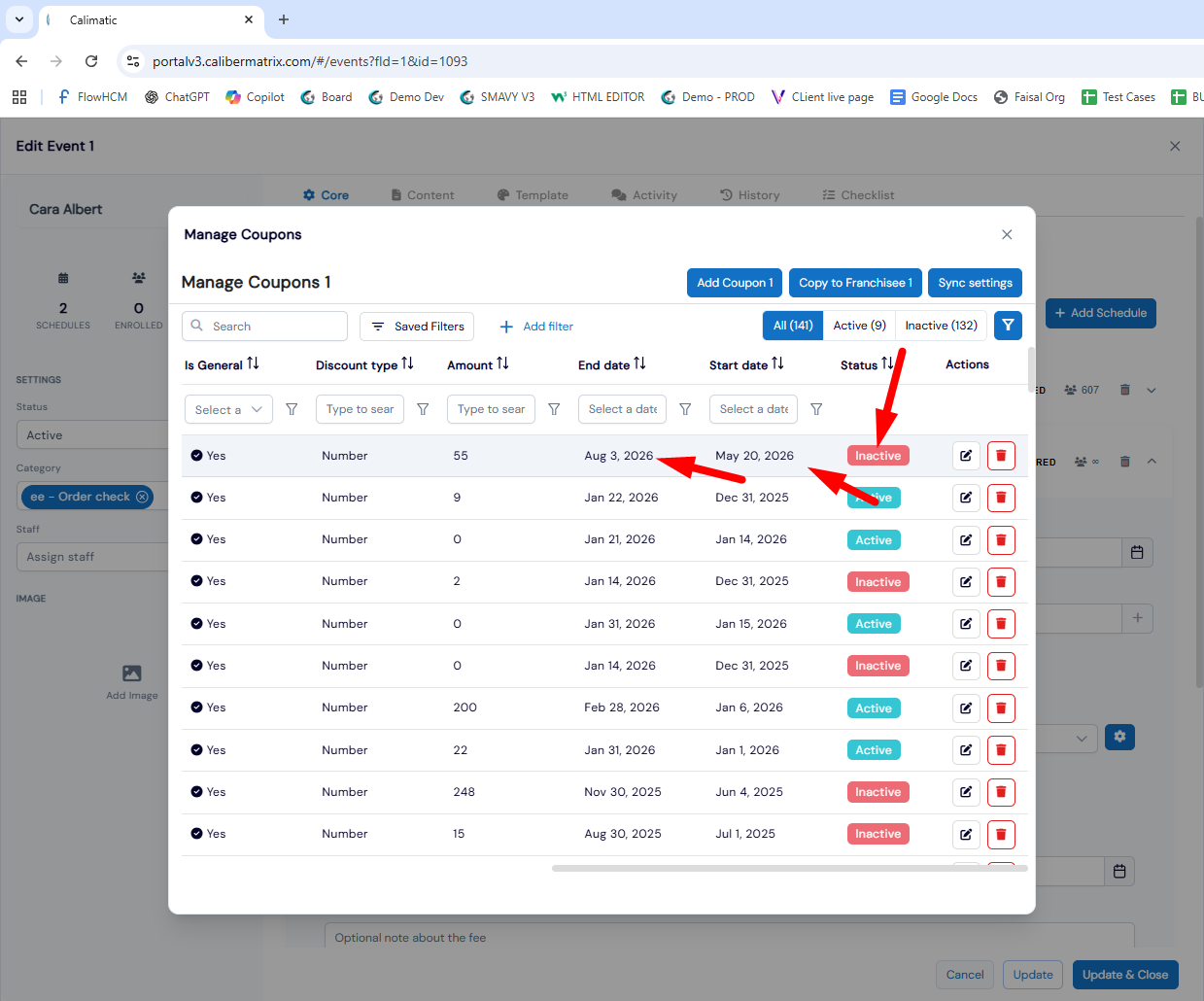Screen dimensions: 1204x1001
Task: Open the Start date filter picker
Action: pyautogui.click(x=753, y=410)
